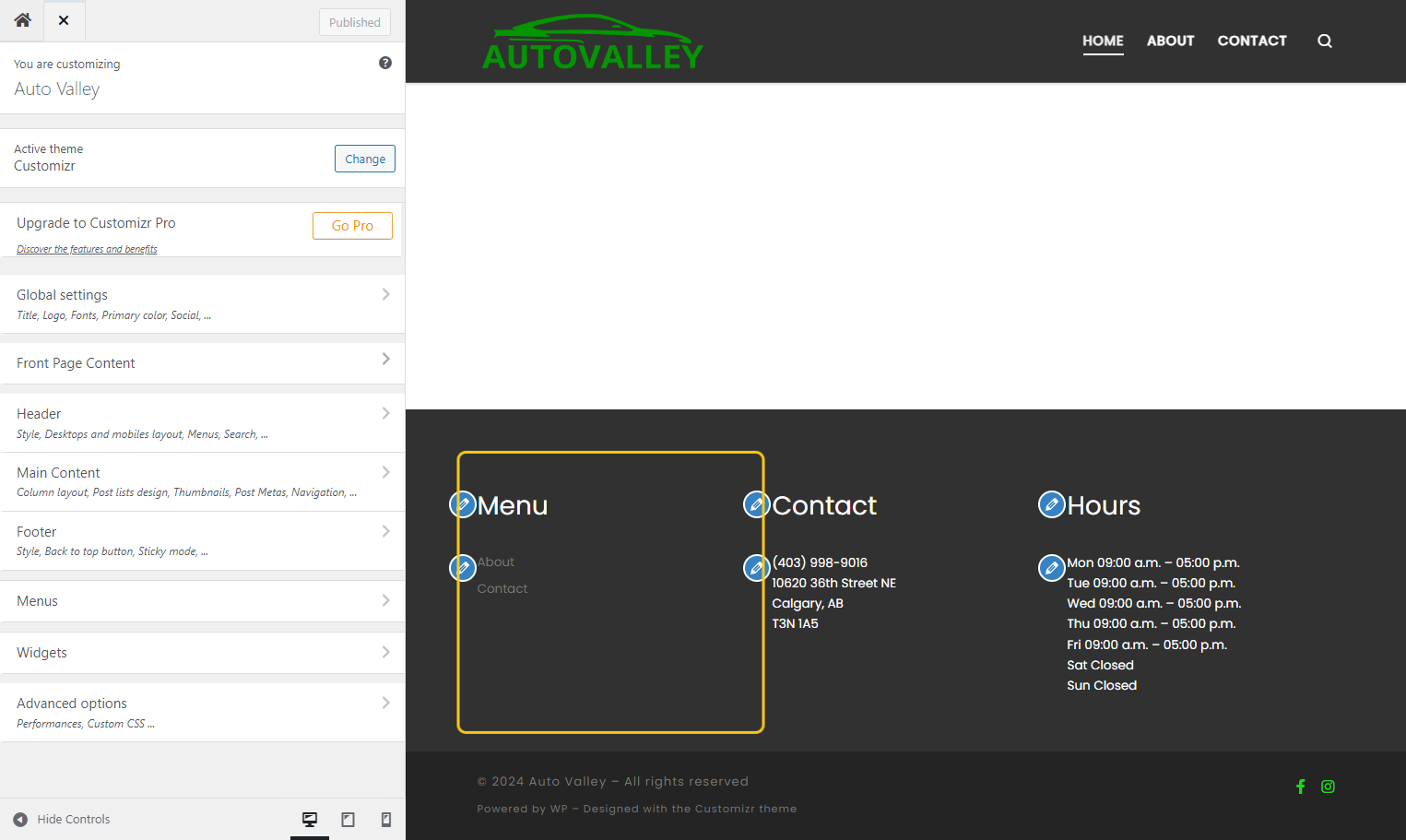Click the footer 'Contact' heading

(x=824, y=505)
